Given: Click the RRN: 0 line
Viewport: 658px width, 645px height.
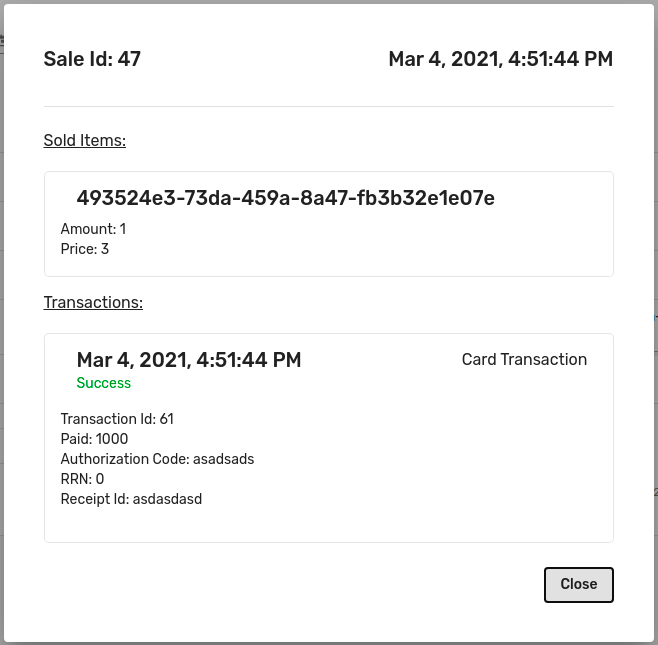Looking at the screenshot, I should coord(82,479).
